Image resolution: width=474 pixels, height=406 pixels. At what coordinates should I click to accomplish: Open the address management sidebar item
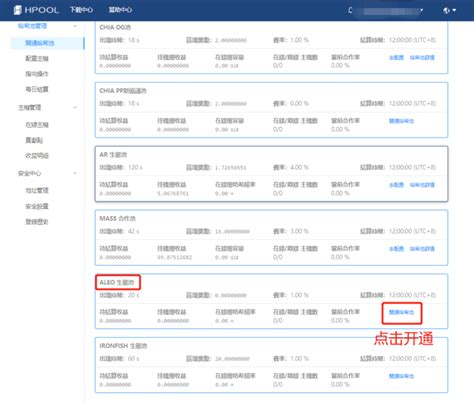tap(37, 190)
